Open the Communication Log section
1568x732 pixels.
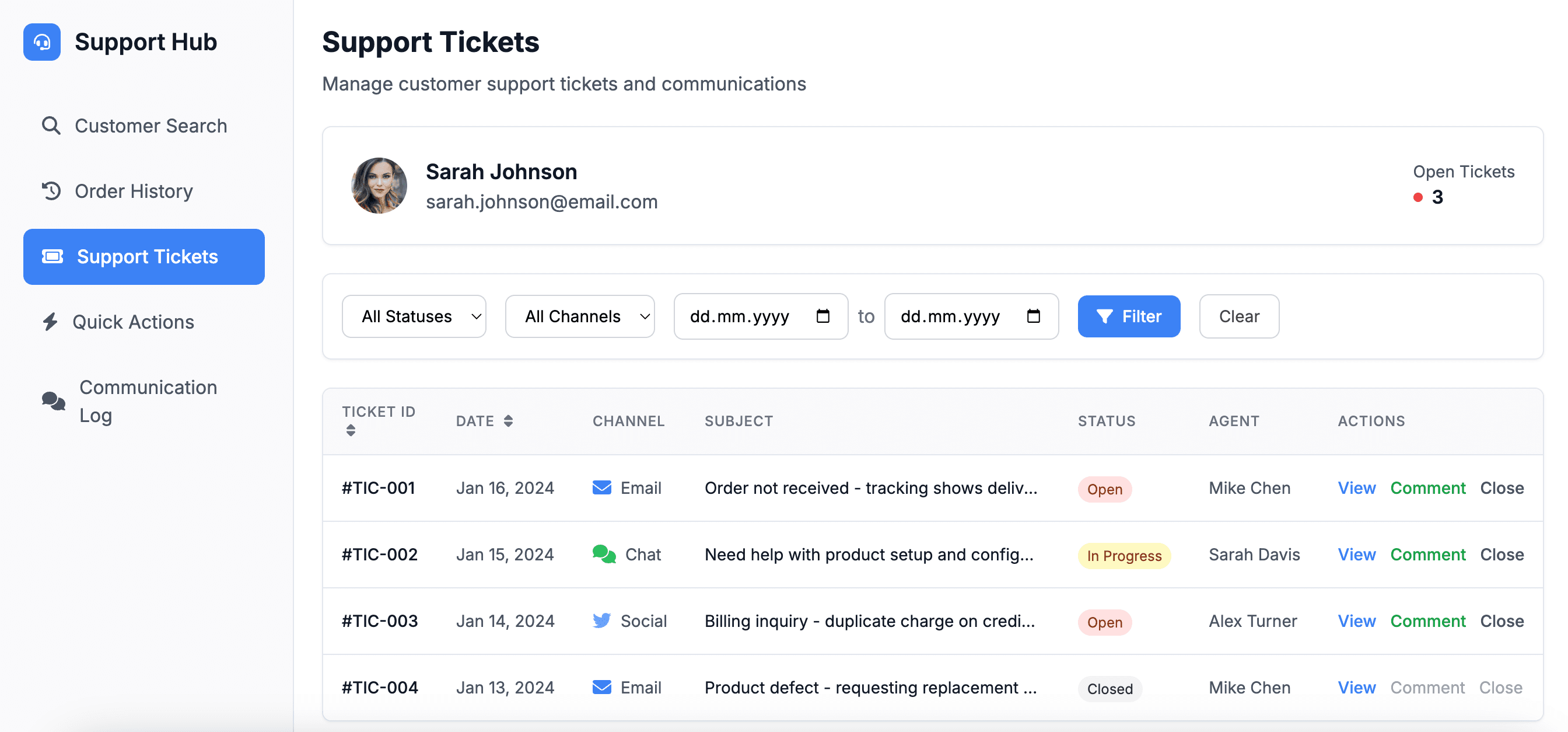click(148, 400)
